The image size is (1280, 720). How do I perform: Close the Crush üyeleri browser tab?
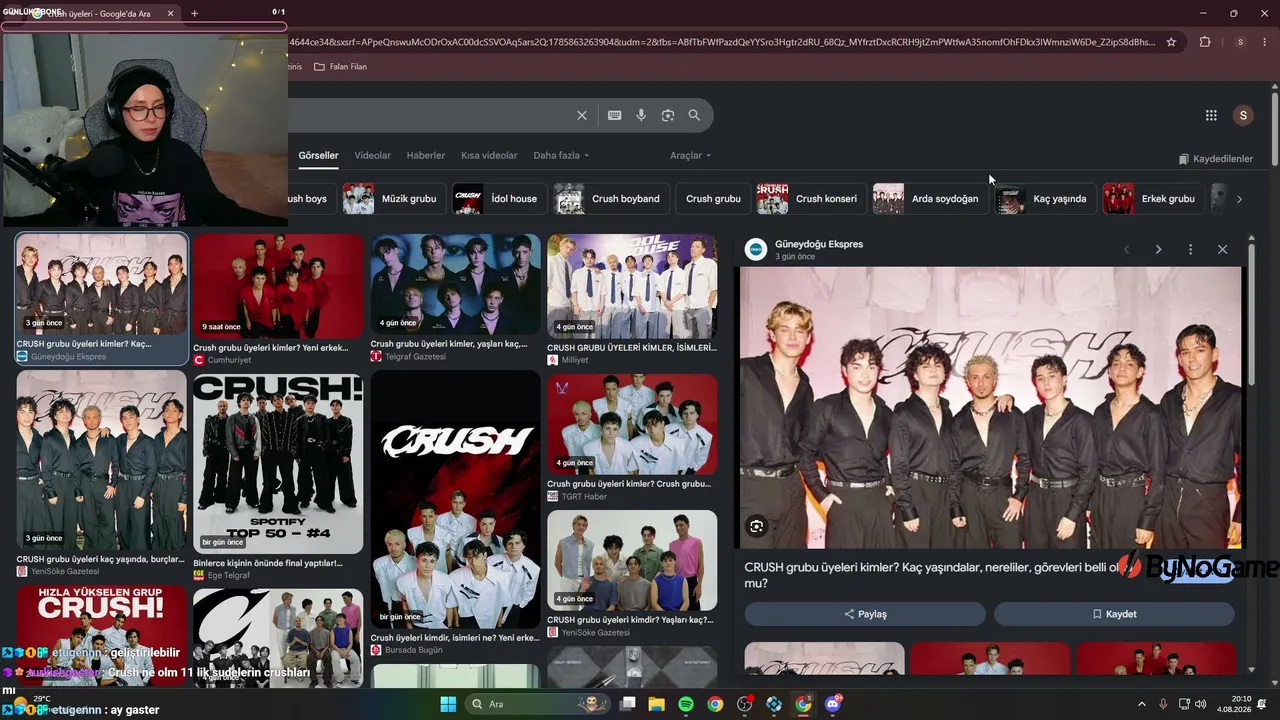point(170,13)
